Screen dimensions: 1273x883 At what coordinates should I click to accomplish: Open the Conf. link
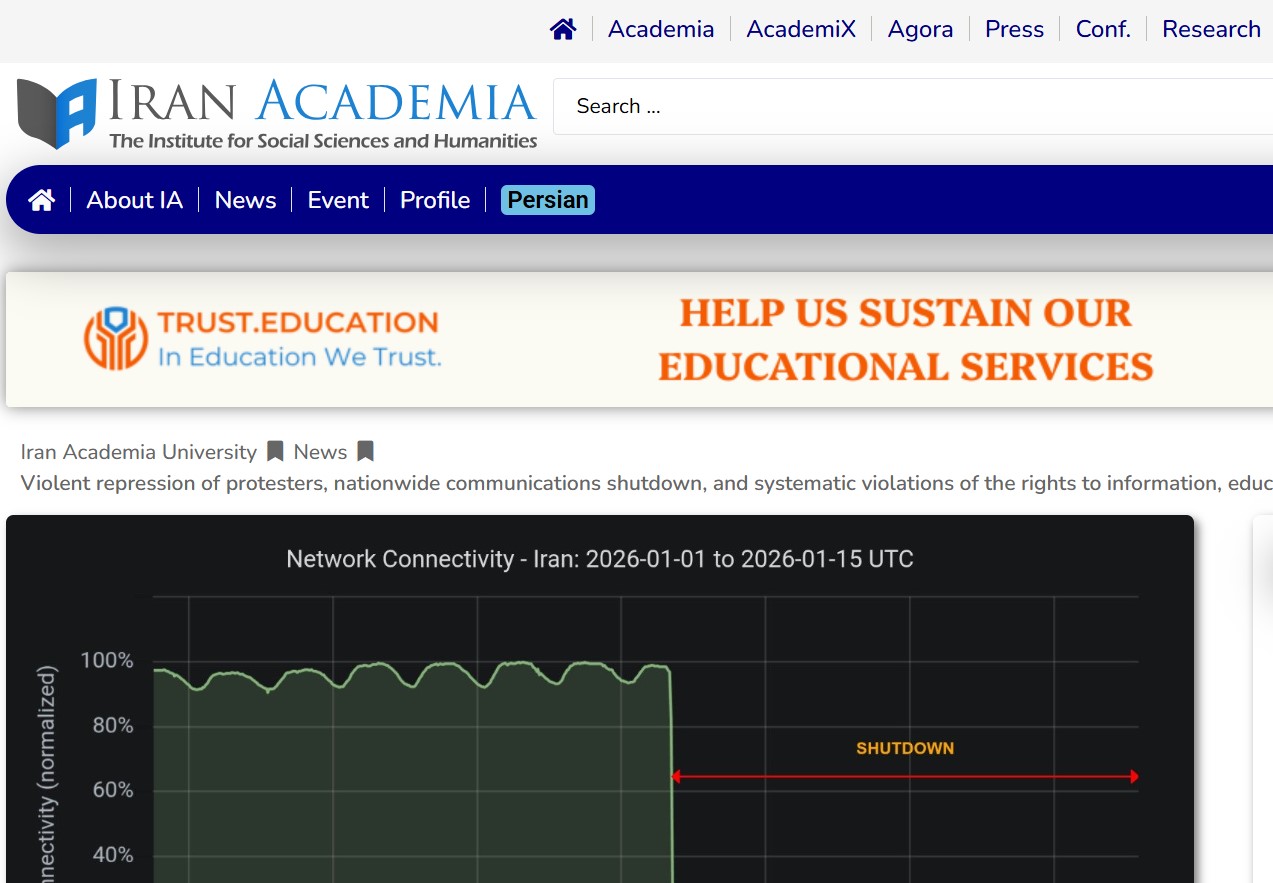coord(1103,30)
